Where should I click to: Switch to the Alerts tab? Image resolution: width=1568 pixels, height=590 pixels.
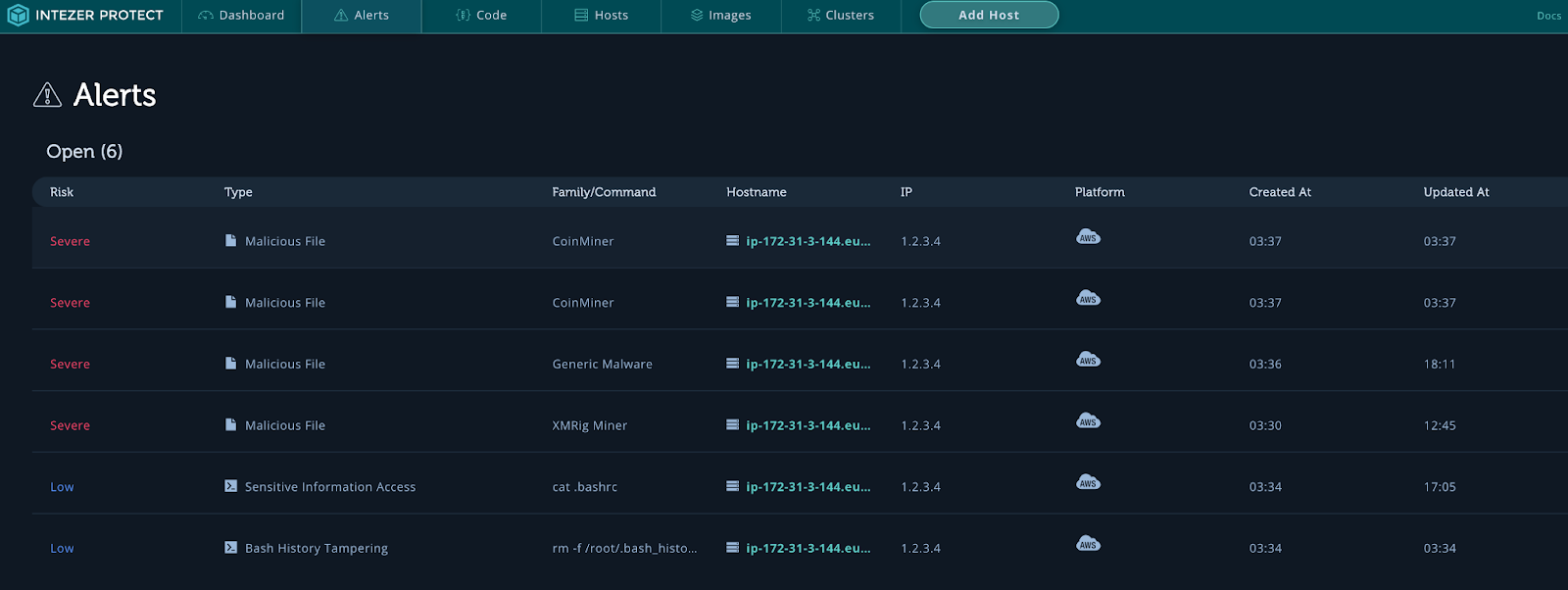click(x=362, y=16)
